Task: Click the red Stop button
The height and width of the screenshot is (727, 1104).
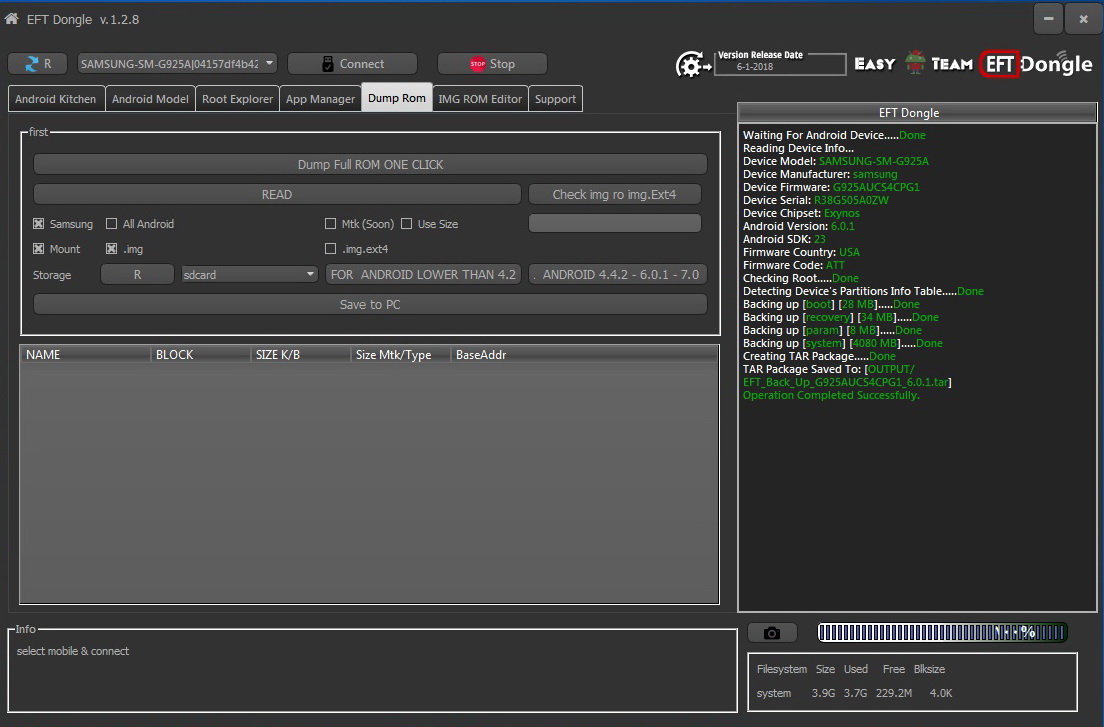Action: pyautogui.click(x=492, y=63)
